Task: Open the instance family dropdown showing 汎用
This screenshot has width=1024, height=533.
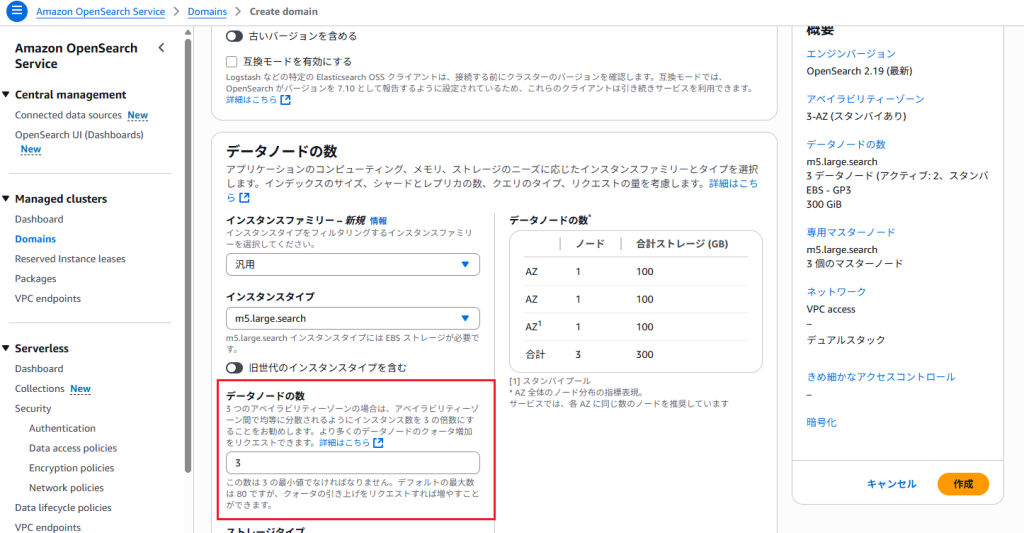Action: coord(353,265)
